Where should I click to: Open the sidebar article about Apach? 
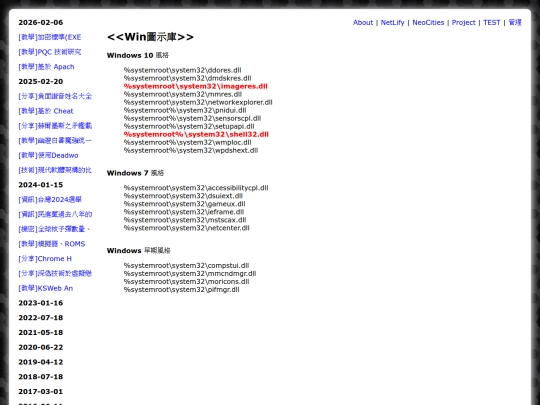tap(46, 67)
